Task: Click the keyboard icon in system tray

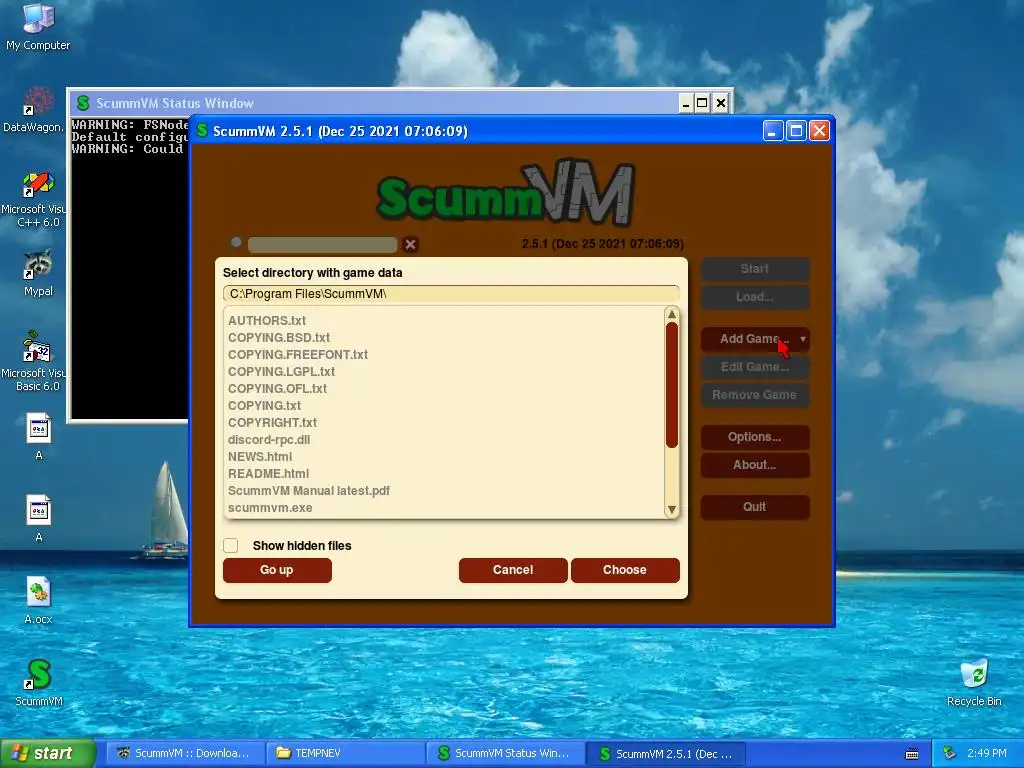Action: point(912,754)
